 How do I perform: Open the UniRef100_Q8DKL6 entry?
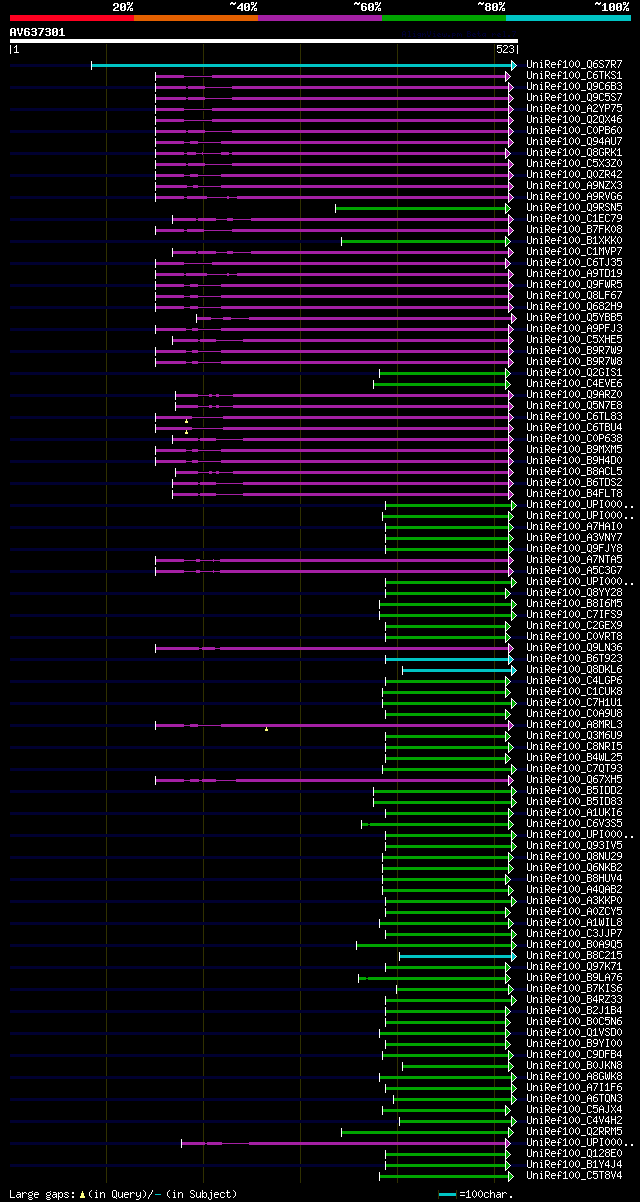[574, 670]
